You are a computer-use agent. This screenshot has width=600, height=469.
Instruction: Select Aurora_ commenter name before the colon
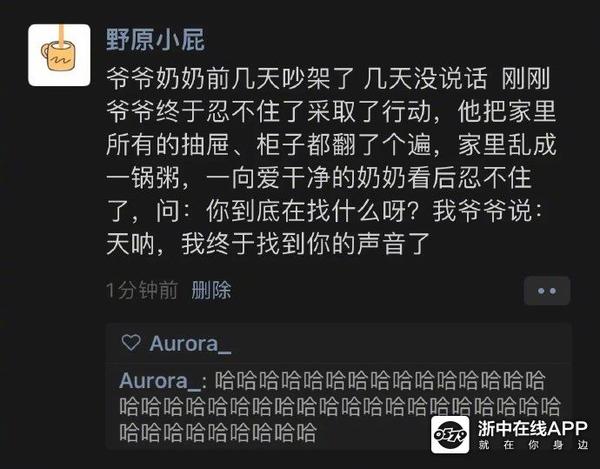(160, 381)
